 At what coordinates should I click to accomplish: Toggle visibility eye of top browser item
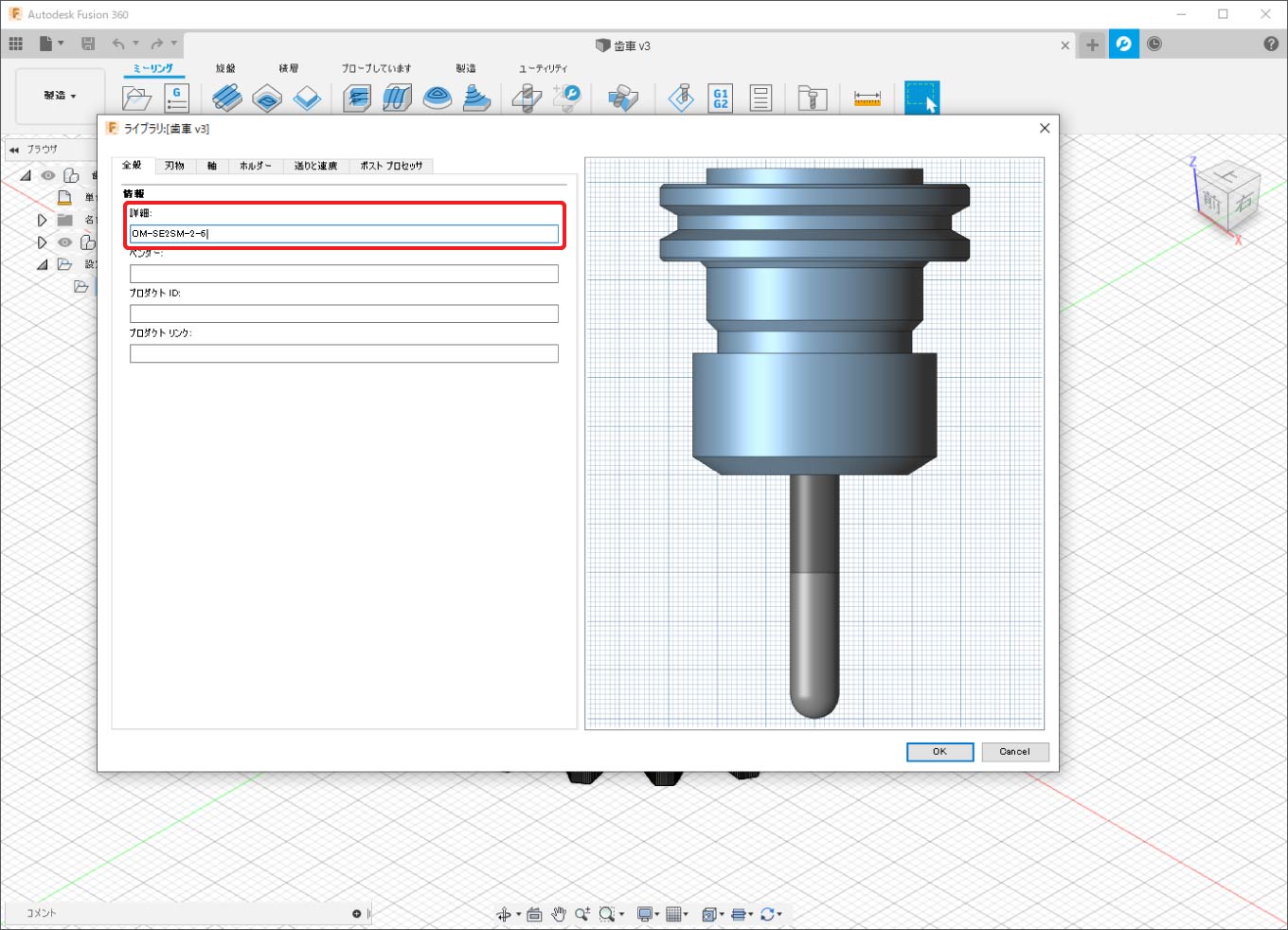[x=48, y=175]
